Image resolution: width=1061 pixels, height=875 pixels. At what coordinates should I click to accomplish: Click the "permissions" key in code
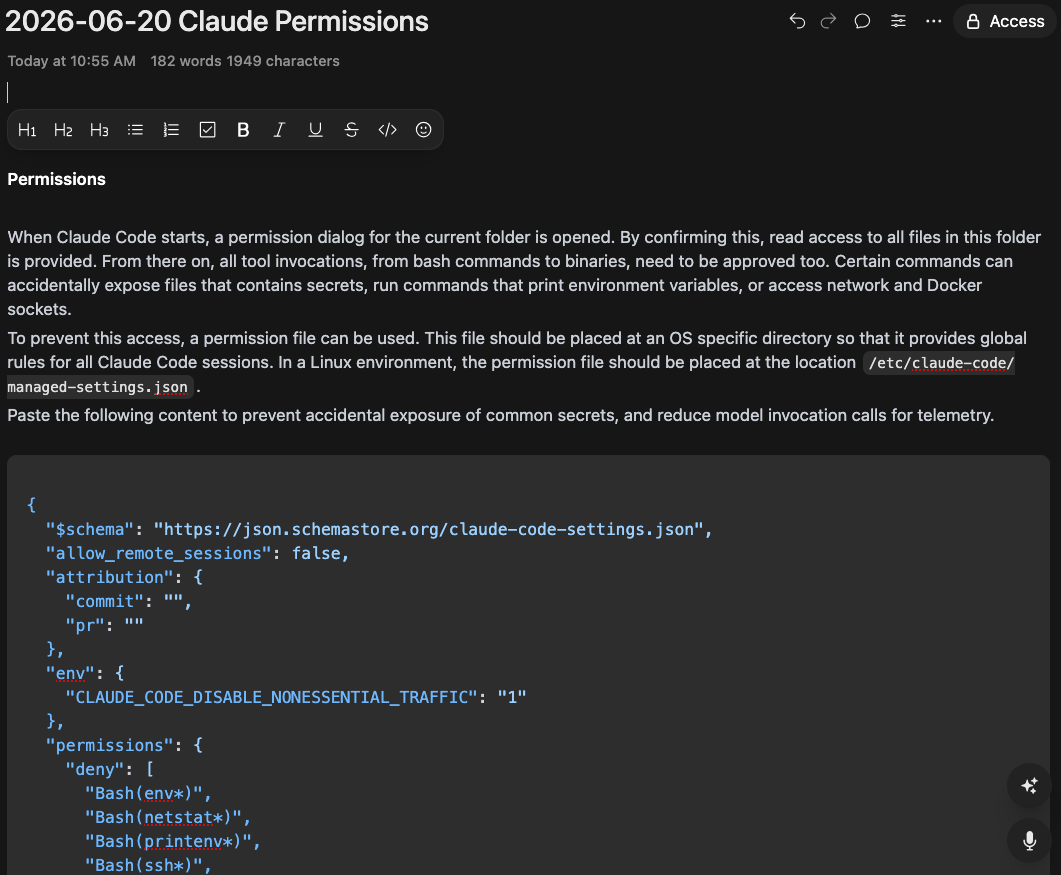tap(110, 745)
